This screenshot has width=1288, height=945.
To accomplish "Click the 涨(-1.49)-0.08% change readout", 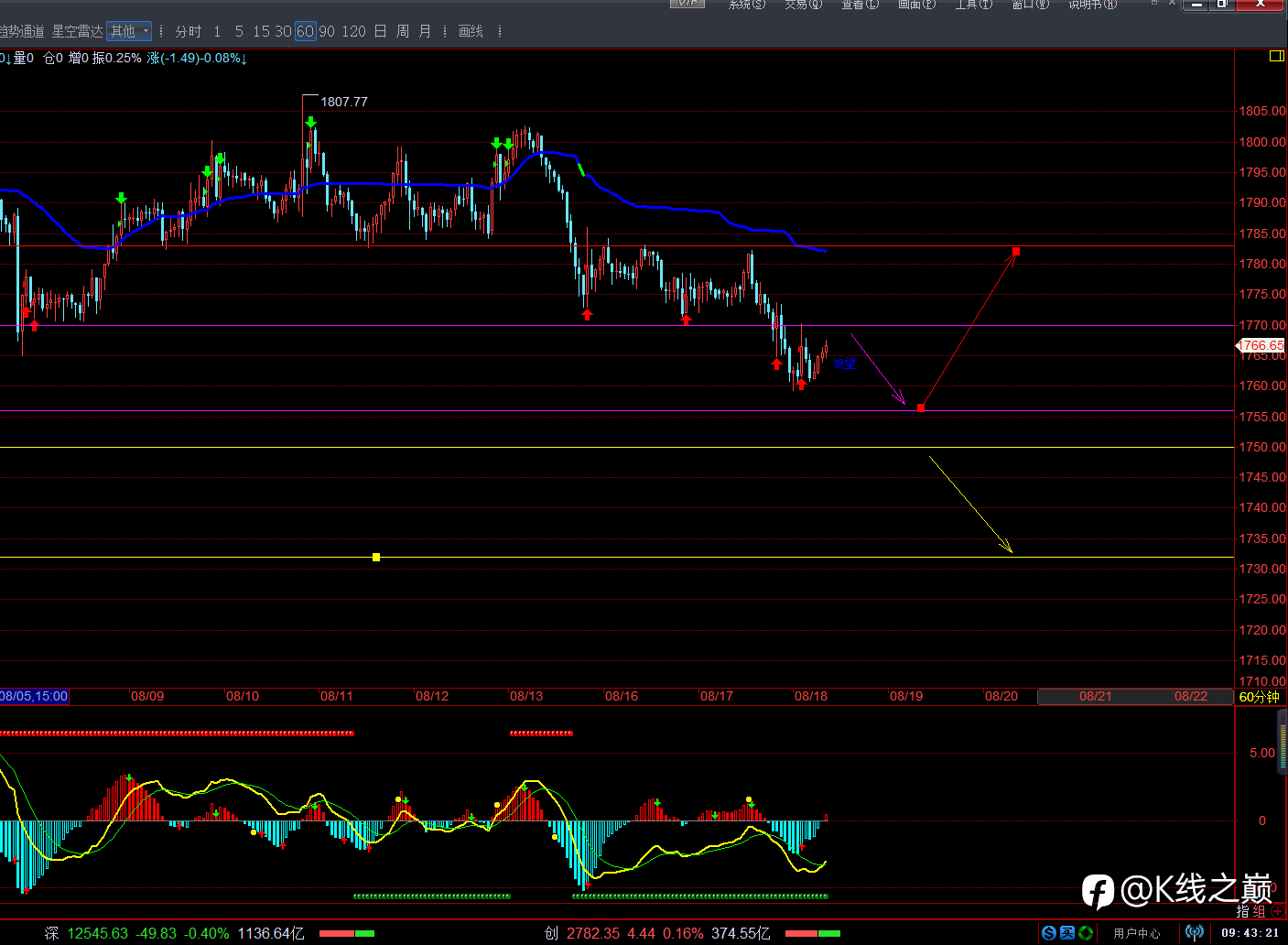I will [x=197, y=58].
